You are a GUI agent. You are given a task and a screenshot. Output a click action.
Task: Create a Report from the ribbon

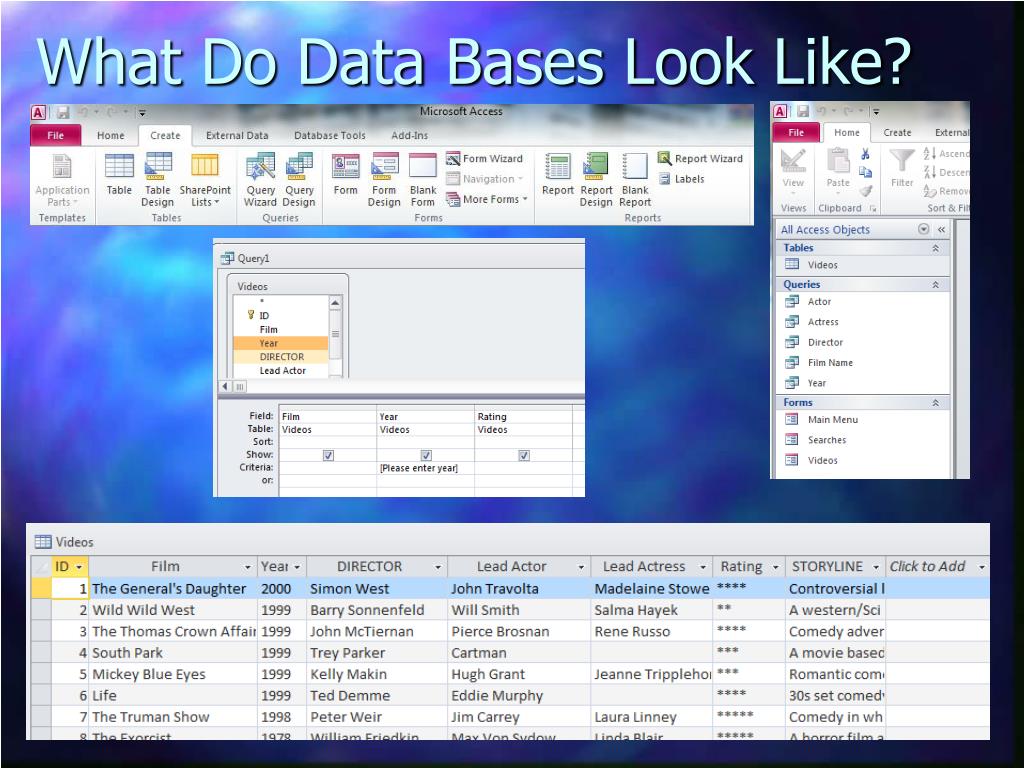click(x=558, y=174)
